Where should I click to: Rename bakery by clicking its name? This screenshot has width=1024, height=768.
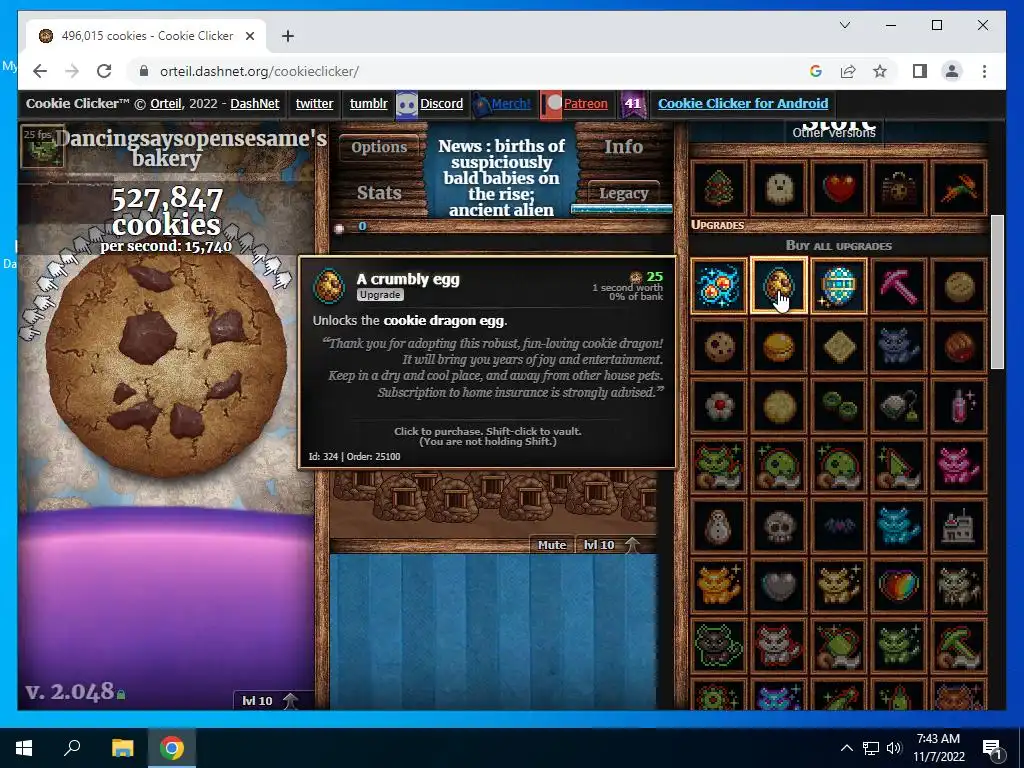coord(191,148)
